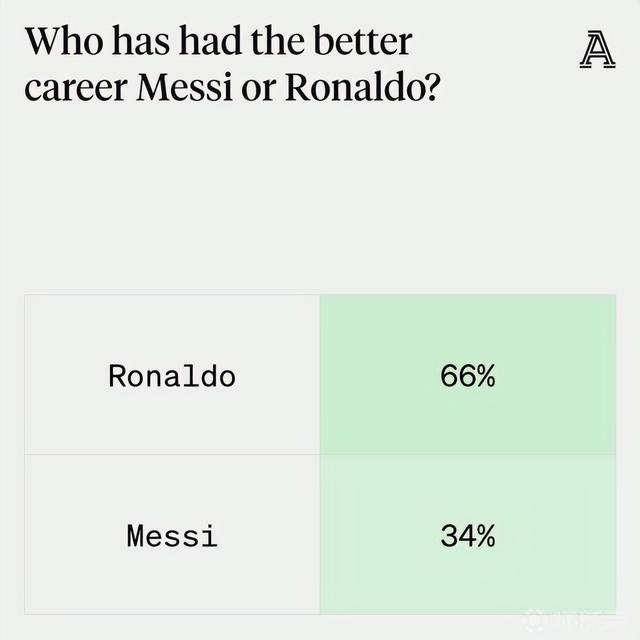Select the Messi row label
Image resolution: width=640 pixels, height=640 pixels.
tap(172, 536)
